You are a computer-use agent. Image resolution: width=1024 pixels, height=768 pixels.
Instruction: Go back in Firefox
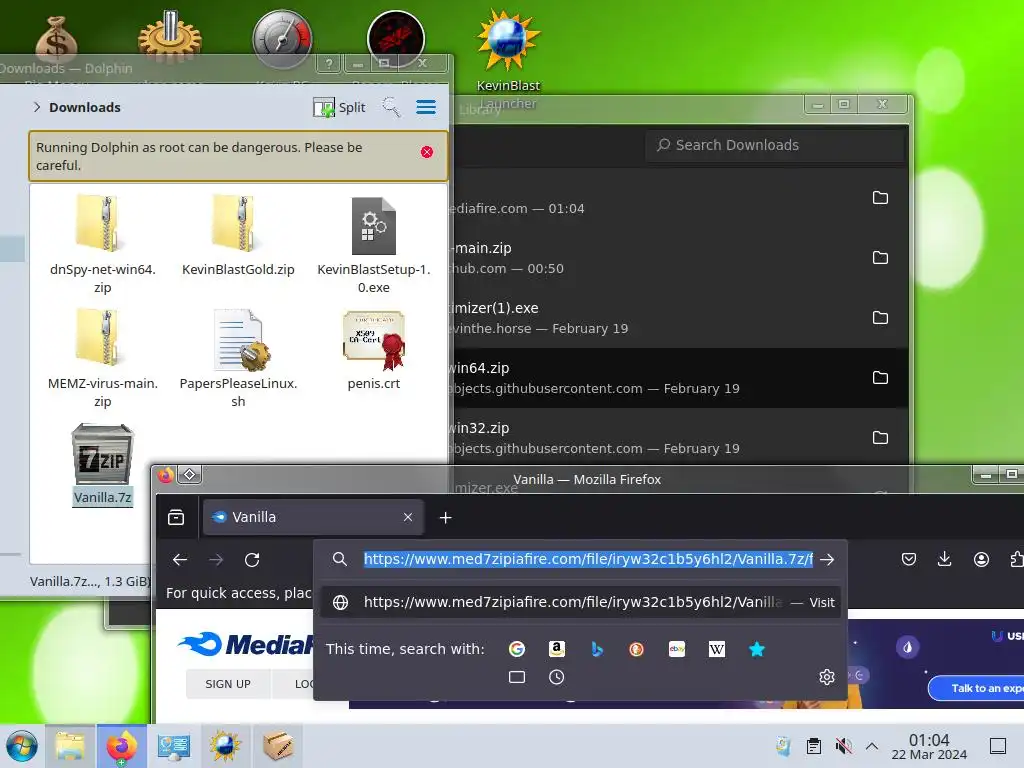pyautogui.click(x=180, y=560)
